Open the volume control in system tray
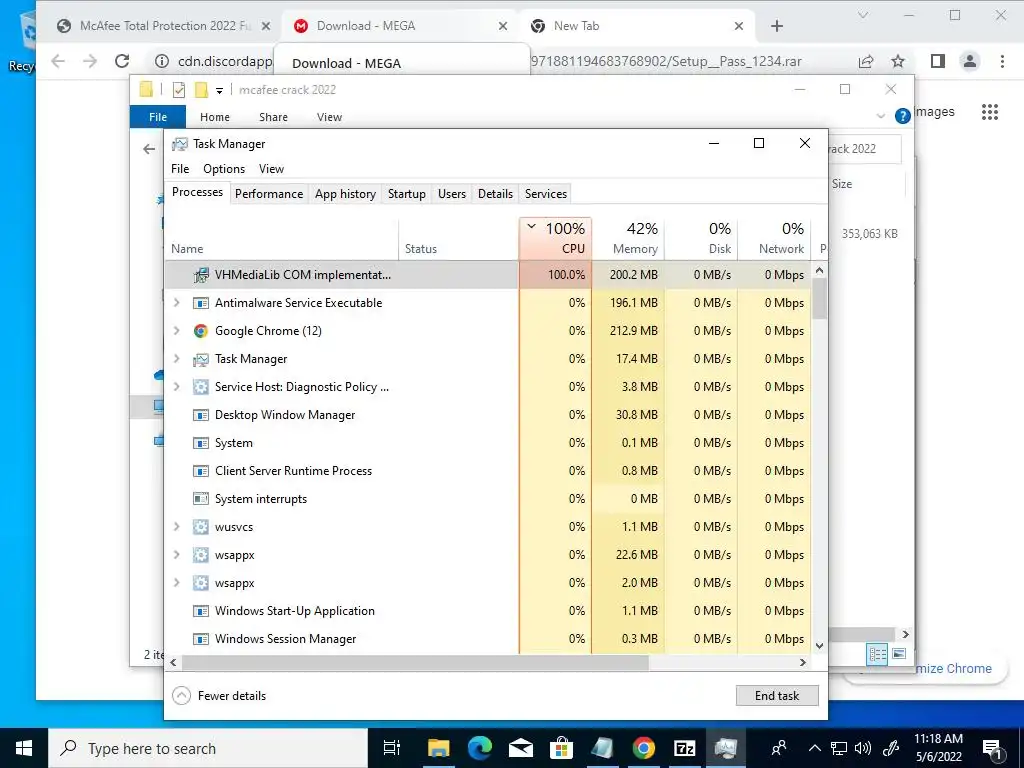 point(863,748)
